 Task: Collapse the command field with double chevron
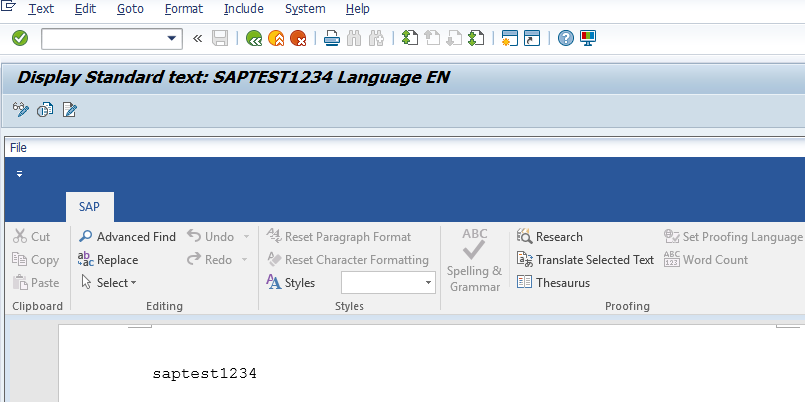[x=197, y=39]
